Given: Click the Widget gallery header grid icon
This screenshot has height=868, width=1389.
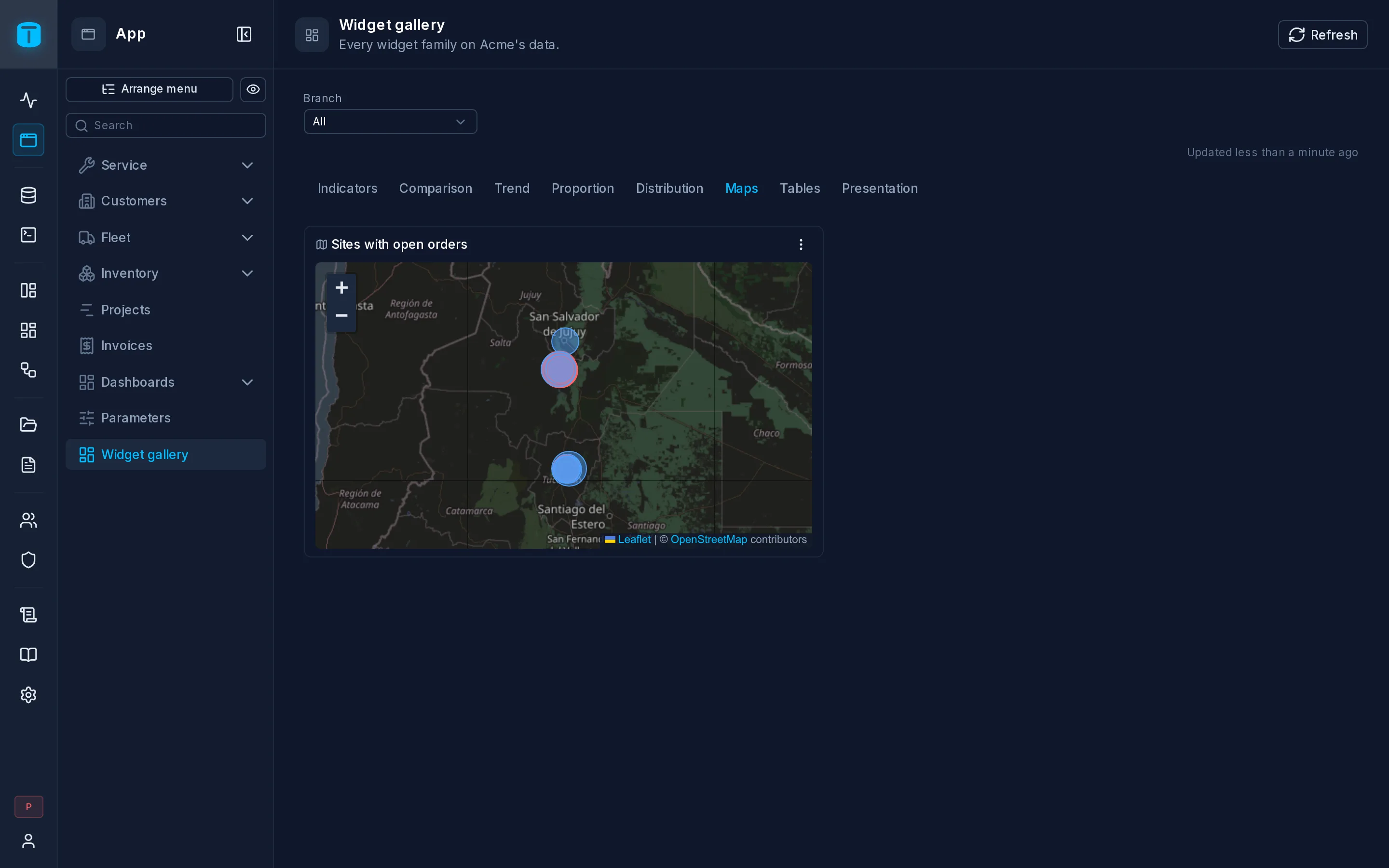Looking at the screenshot, I should (x=312, y=35).
